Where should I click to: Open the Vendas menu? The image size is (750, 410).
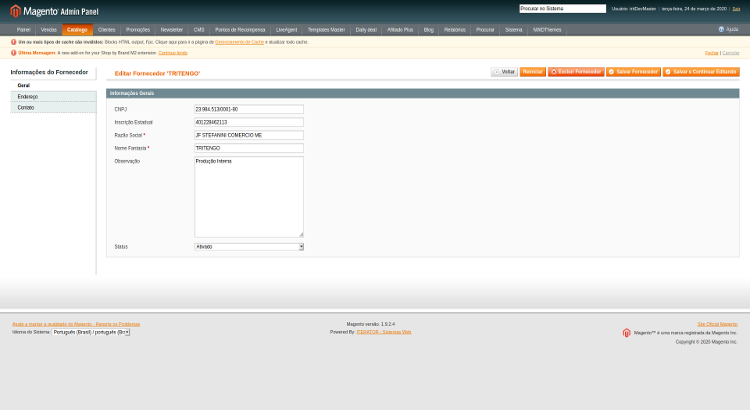[x=49, y=30]
